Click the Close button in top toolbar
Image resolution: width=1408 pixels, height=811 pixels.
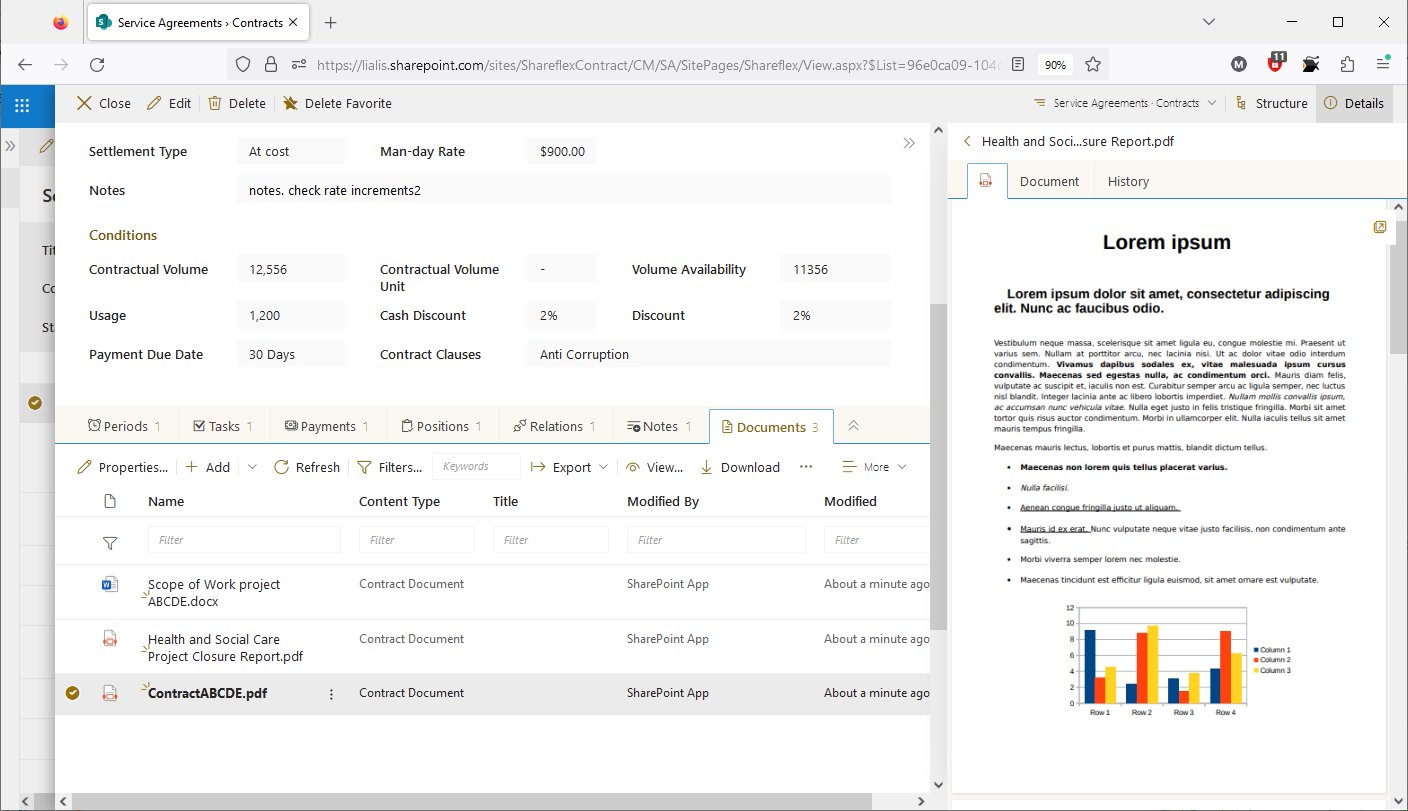(104, 103)
